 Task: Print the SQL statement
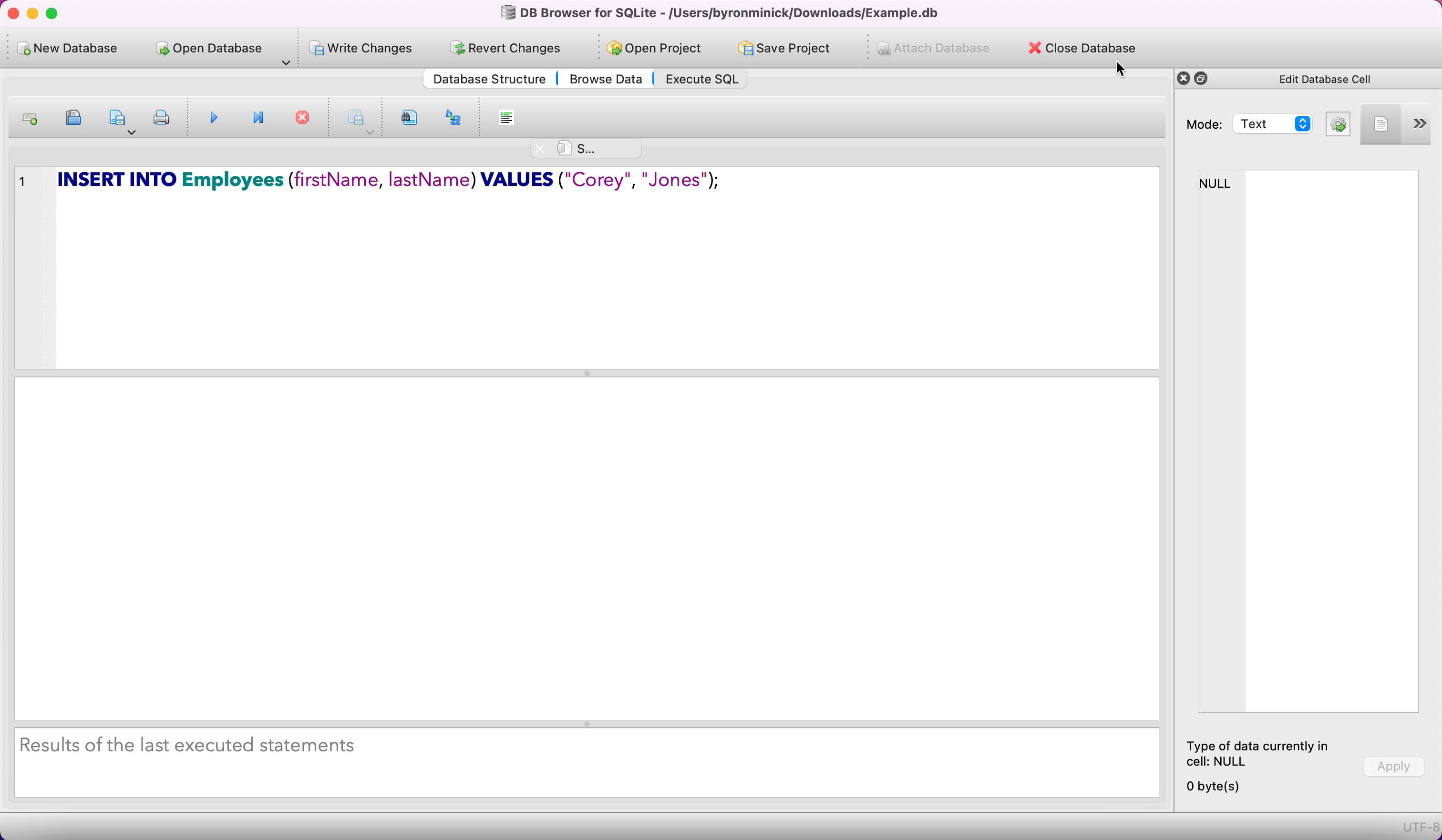tap(161, 117)
